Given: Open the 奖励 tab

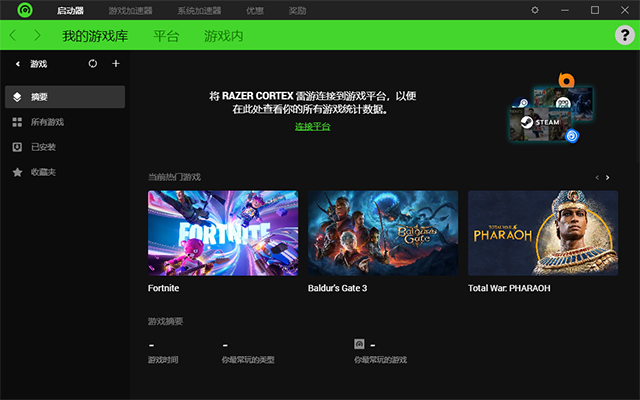Looking at the screenshot, I should click(x=297, y=11).
